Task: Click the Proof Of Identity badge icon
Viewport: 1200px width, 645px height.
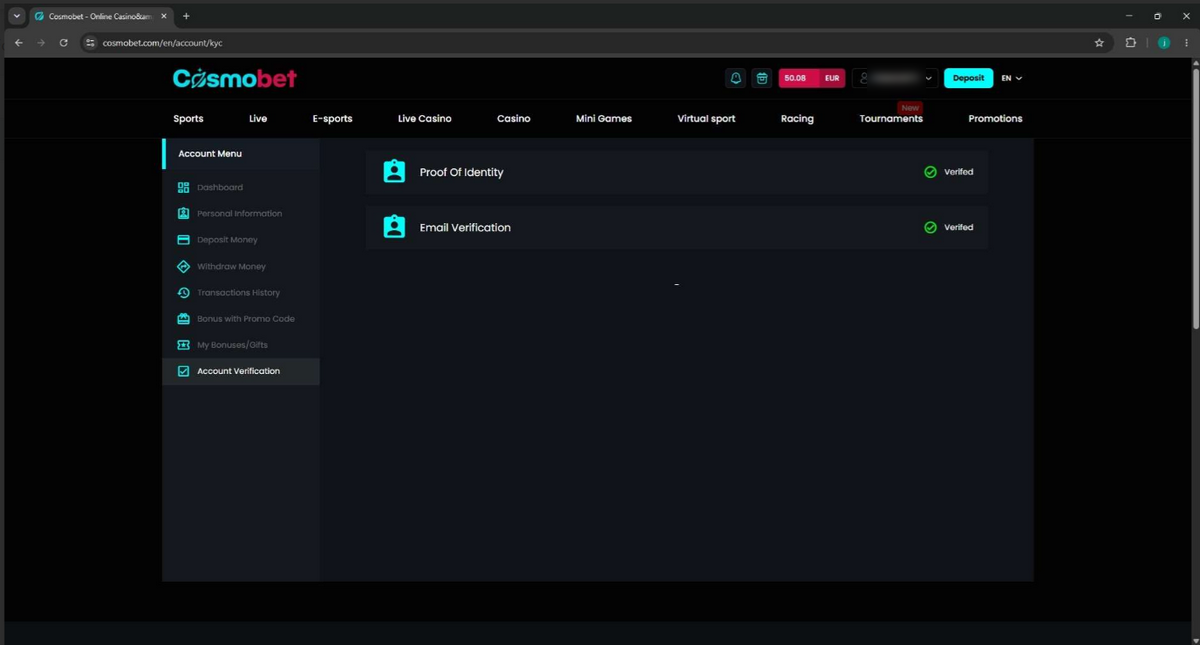Action: (x=395, y=172)
